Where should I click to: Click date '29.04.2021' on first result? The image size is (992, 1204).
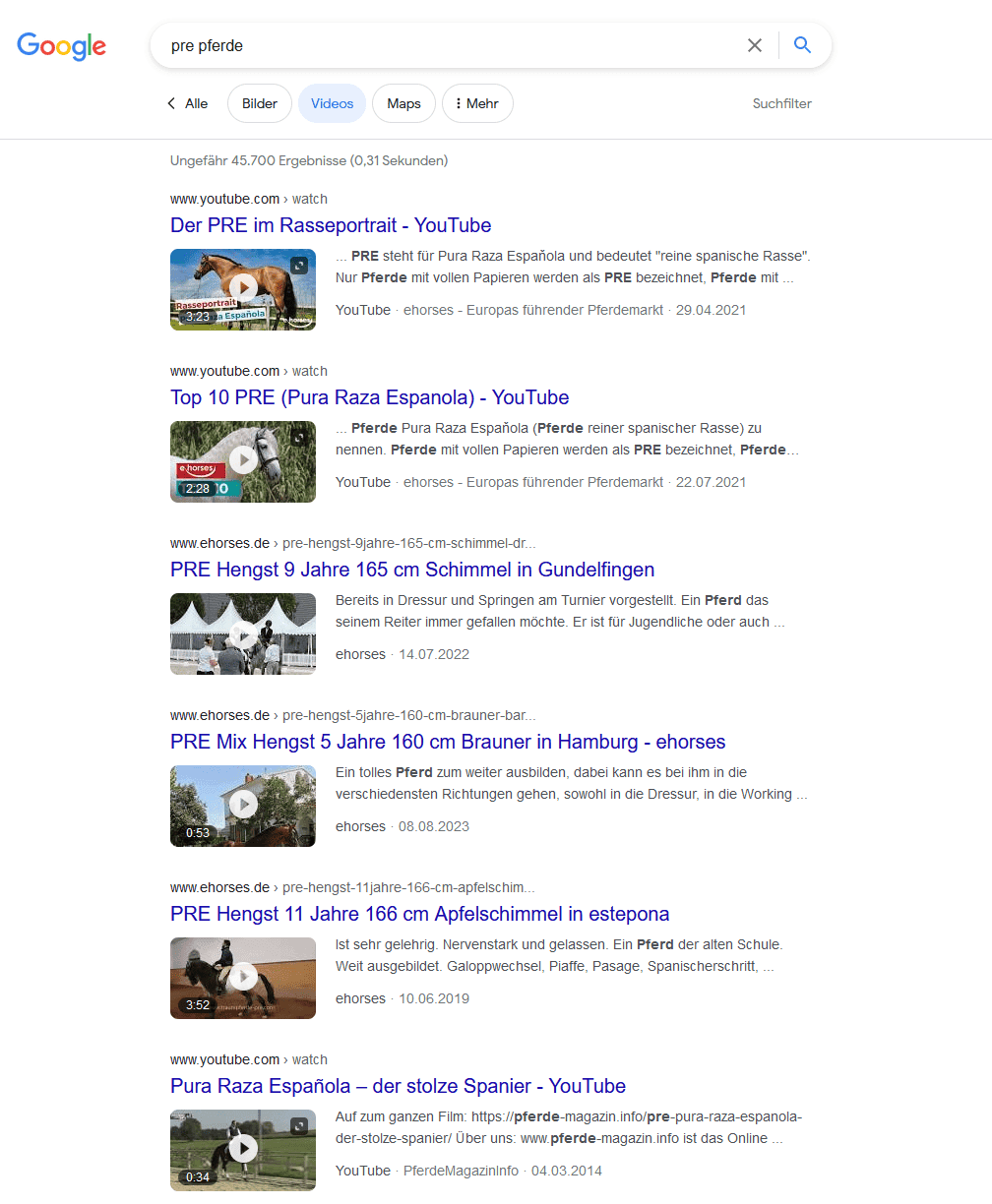pyautogui.click(x=711, y=310)
